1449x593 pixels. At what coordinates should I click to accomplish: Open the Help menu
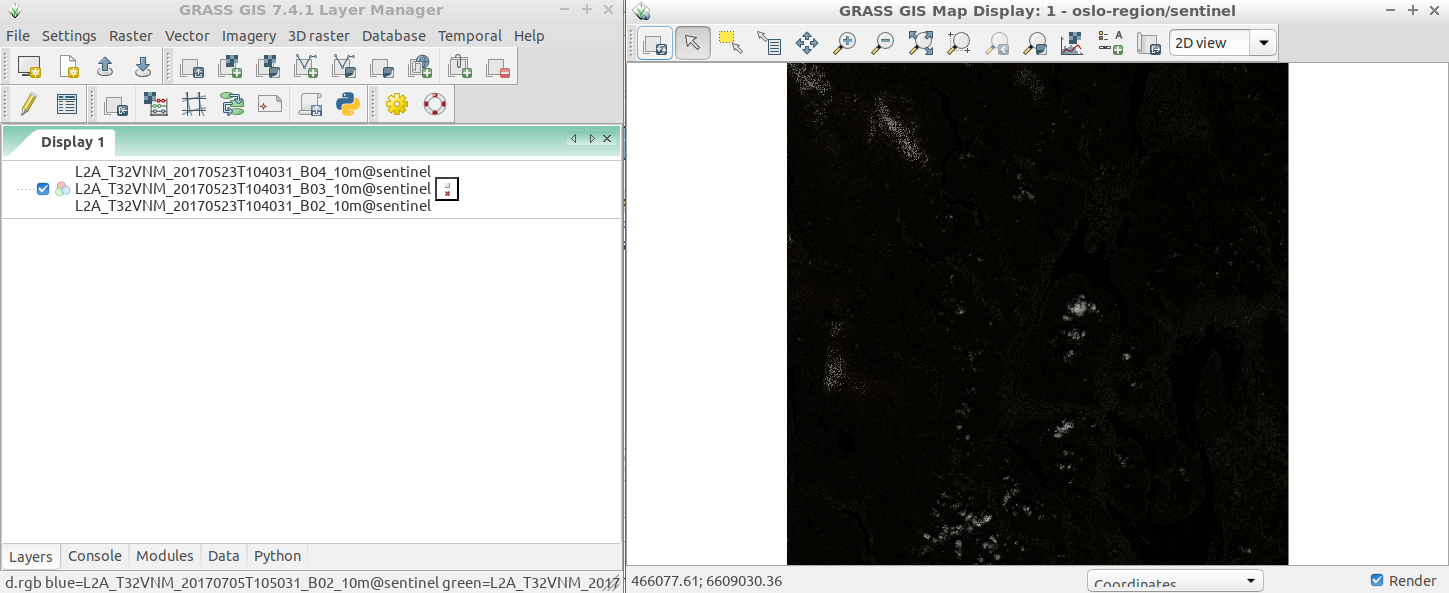(529, 36)
